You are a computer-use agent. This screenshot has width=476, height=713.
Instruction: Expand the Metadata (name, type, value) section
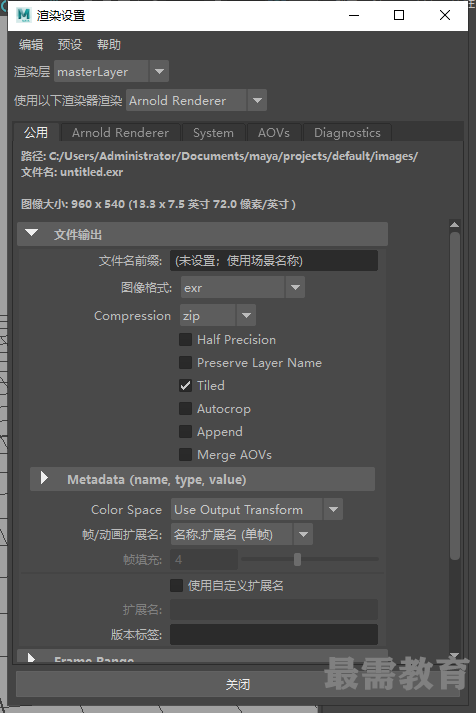[x=202, y=479]
